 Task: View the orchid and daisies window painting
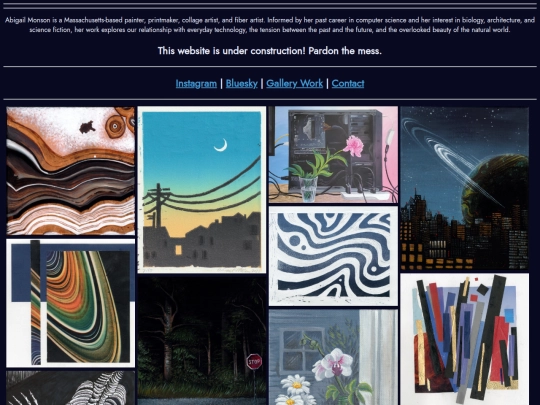click(333, 357)
